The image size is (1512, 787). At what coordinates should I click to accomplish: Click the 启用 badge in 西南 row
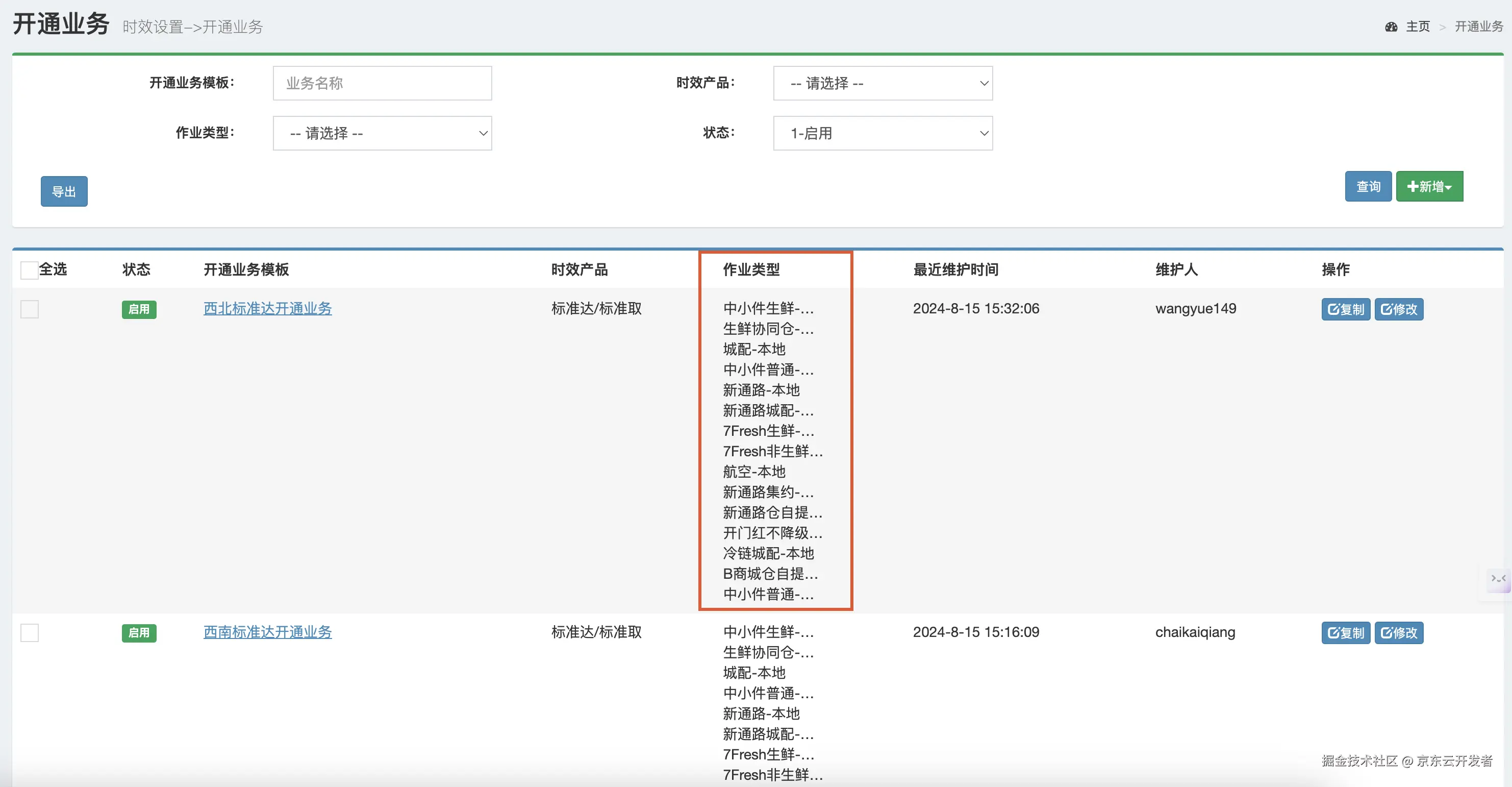point(139,632)
